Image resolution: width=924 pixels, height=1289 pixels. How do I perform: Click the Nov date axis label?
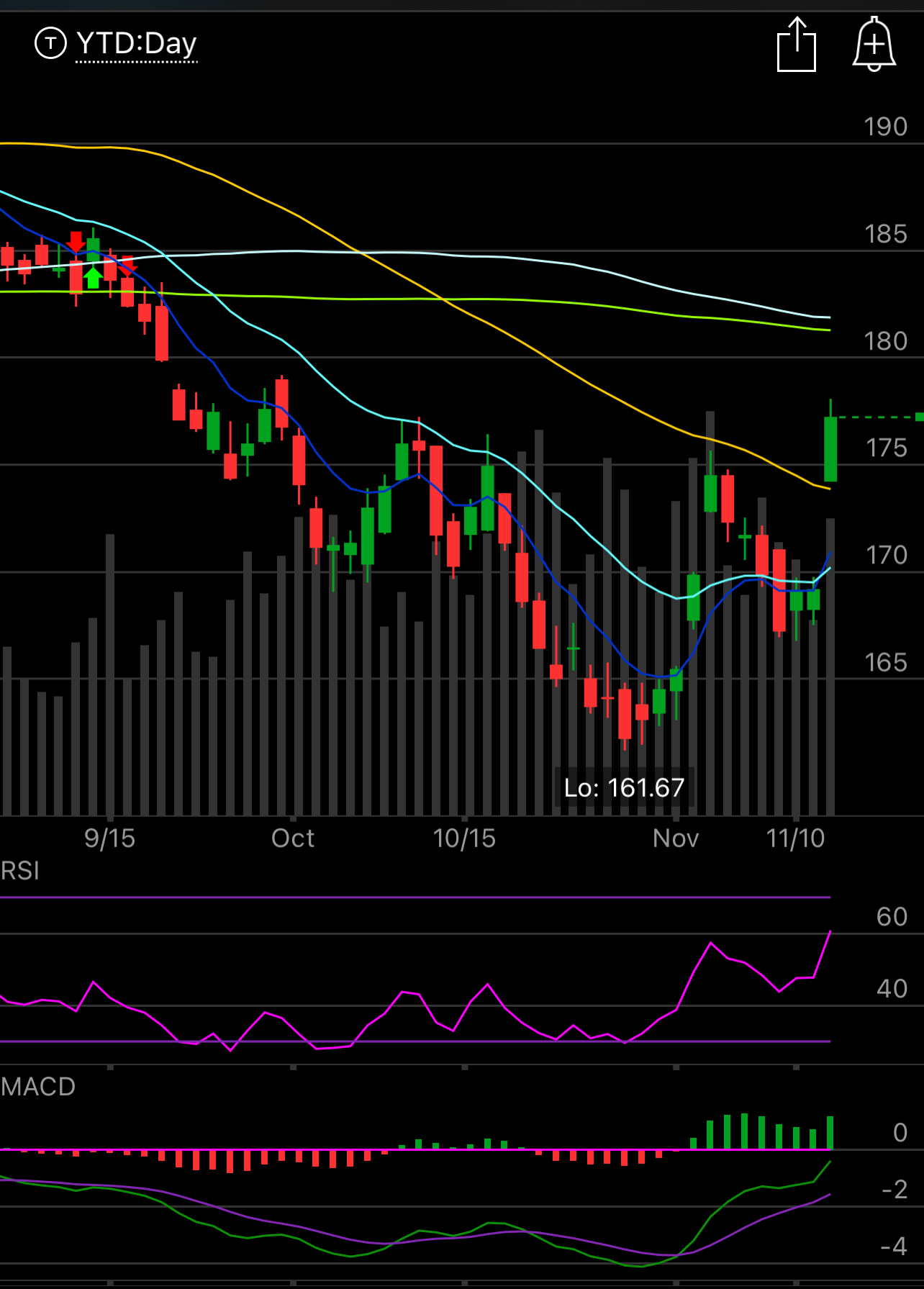click(x=676, y=838)
